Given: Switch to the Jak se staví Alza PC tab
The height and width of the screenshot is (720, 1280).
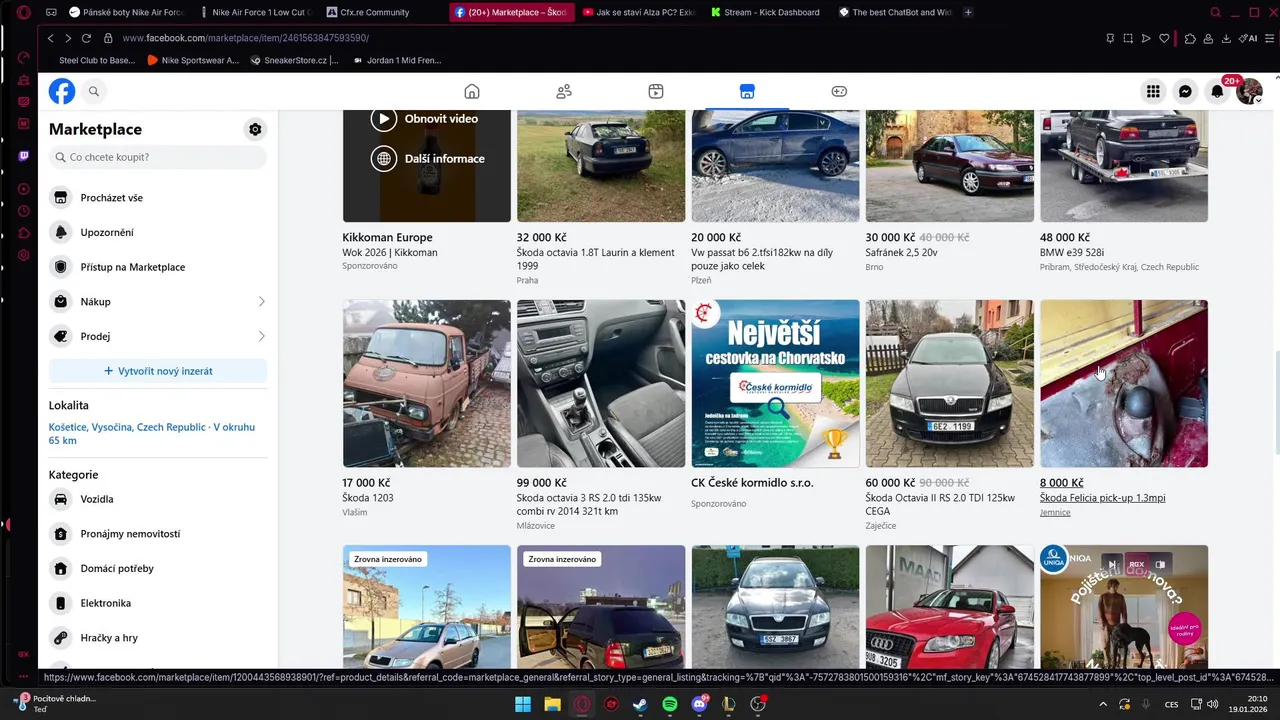Looking at the screenshot, I should (640, 12).
